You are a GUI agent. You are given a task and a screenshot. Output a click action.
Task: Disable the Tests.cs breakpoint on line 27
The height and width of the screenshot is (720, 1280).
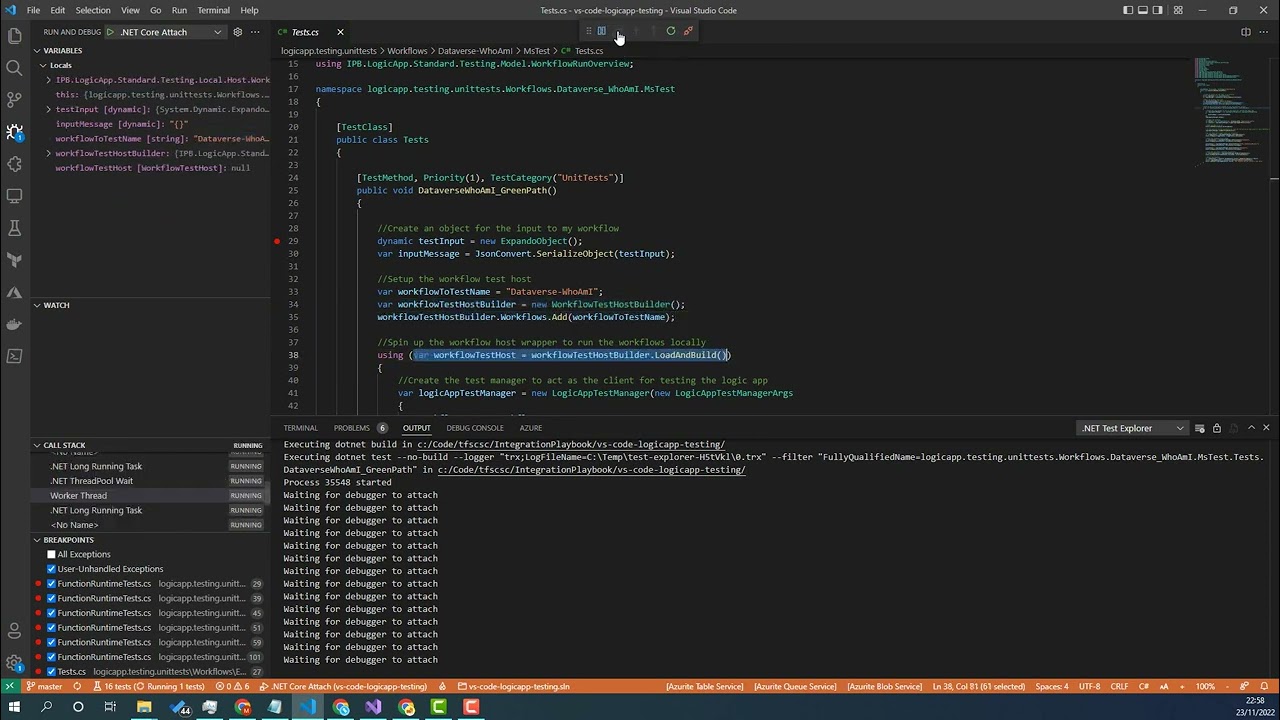(51, 672)
